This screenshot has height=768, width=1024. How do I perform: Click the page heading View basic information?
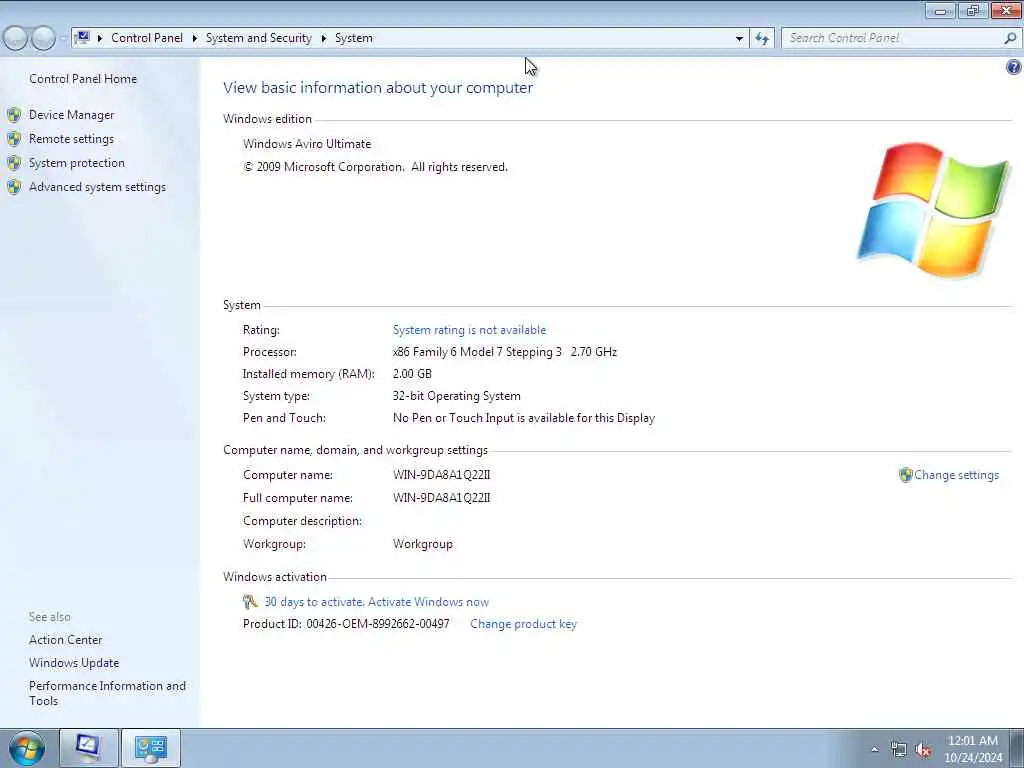pos(377,88)
